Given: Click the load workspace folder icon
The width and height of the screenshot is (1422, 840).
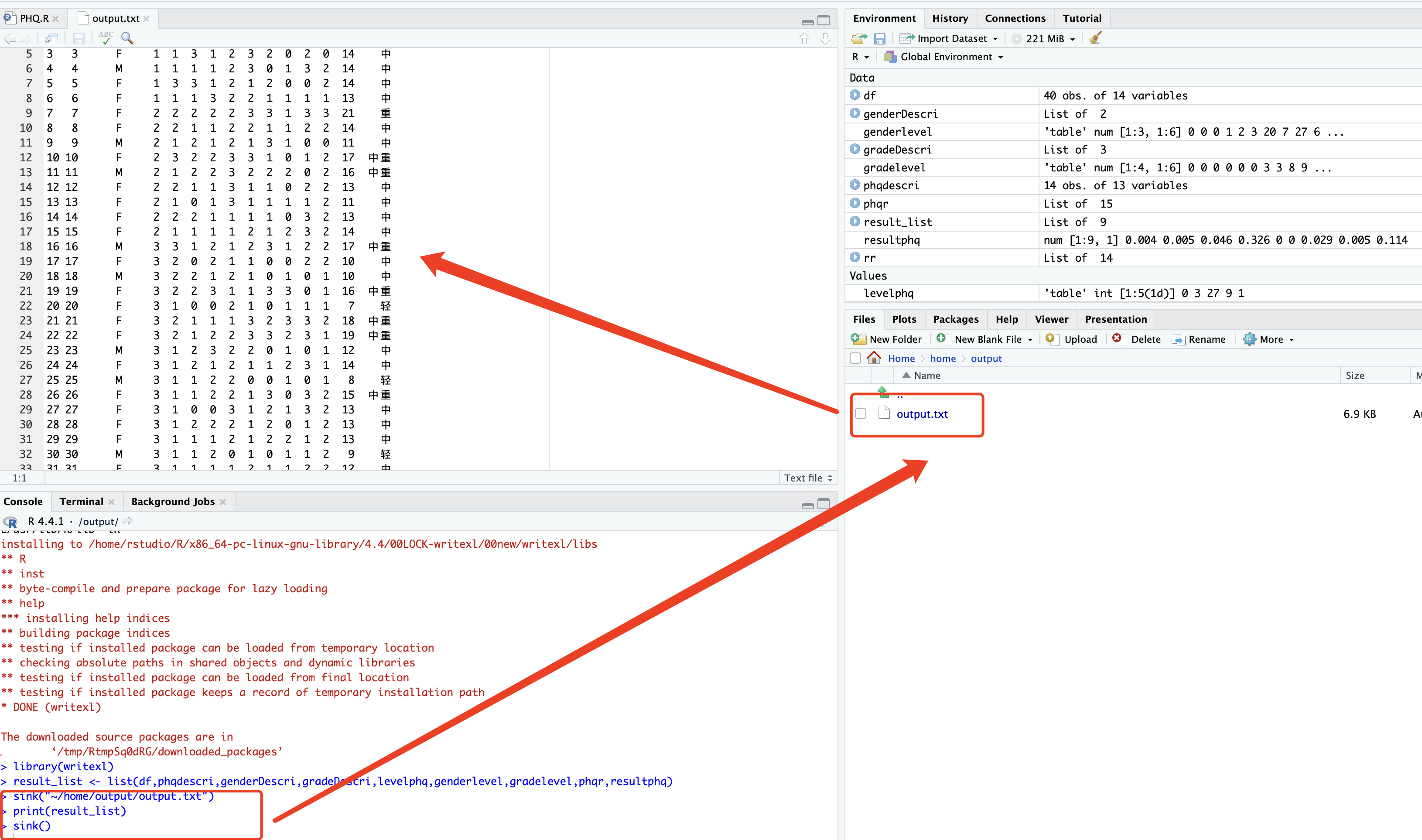Looking at the screenshot, I should coord(858,38).
